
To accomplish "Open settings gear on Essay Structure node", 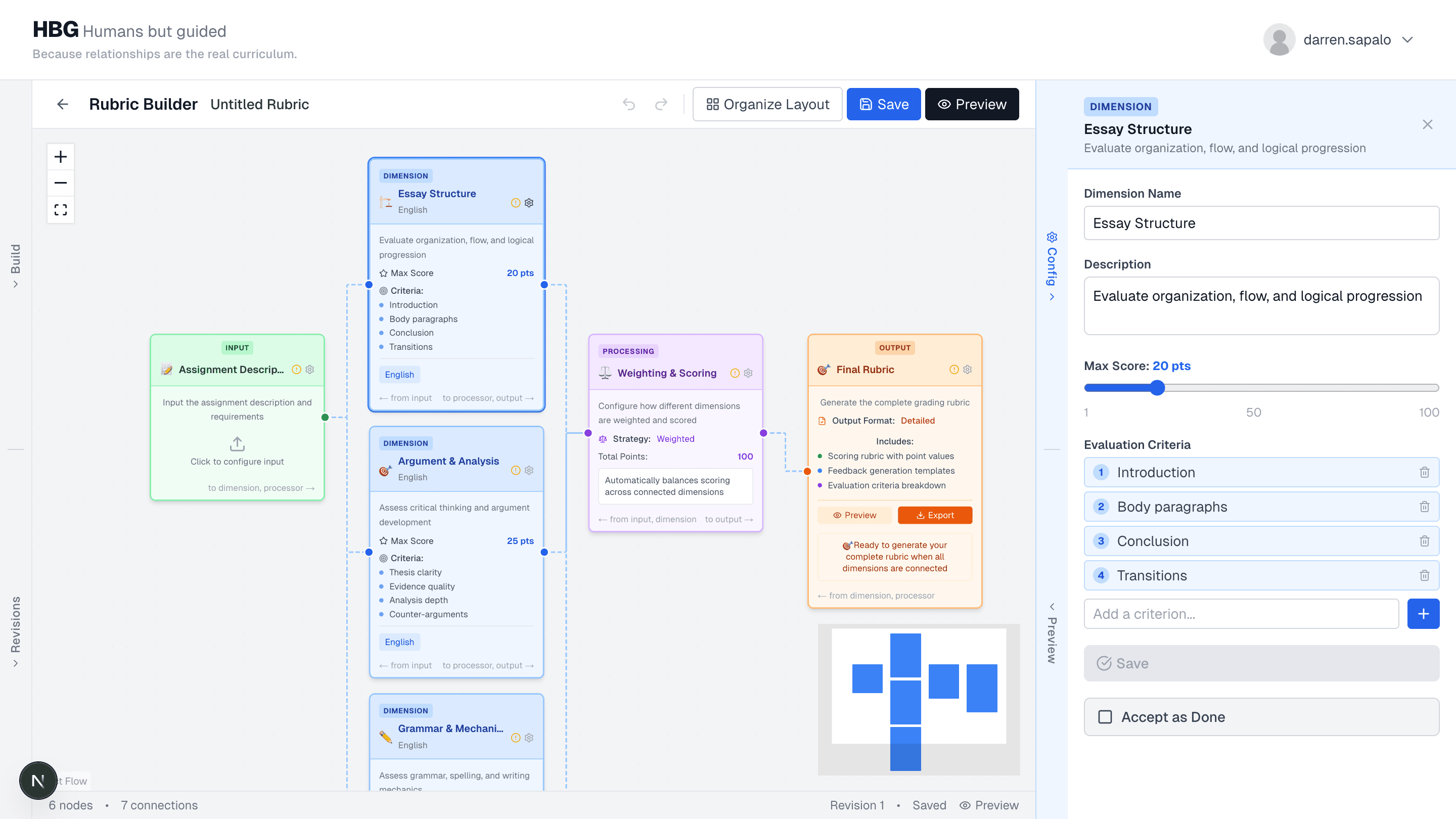I will tap(528, 202).
